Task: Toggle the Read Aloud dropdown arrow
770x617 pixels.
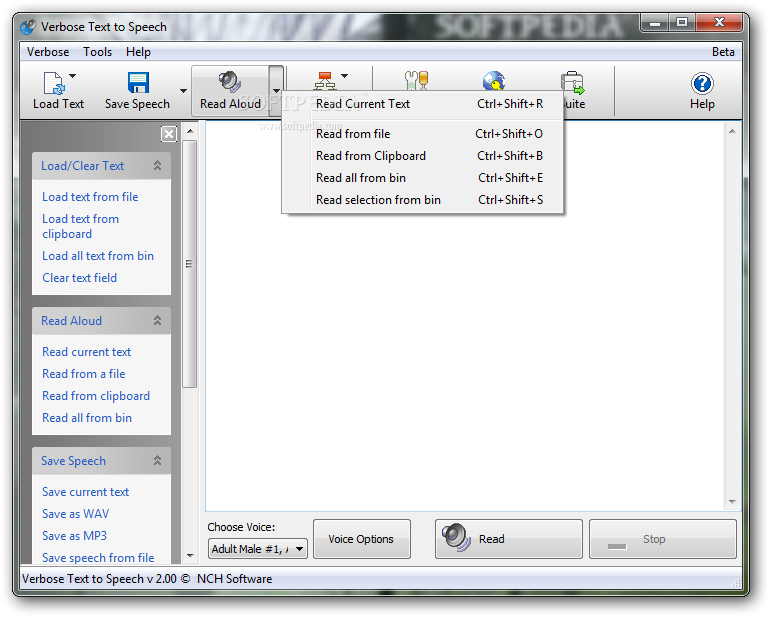Action: [276, 91]
